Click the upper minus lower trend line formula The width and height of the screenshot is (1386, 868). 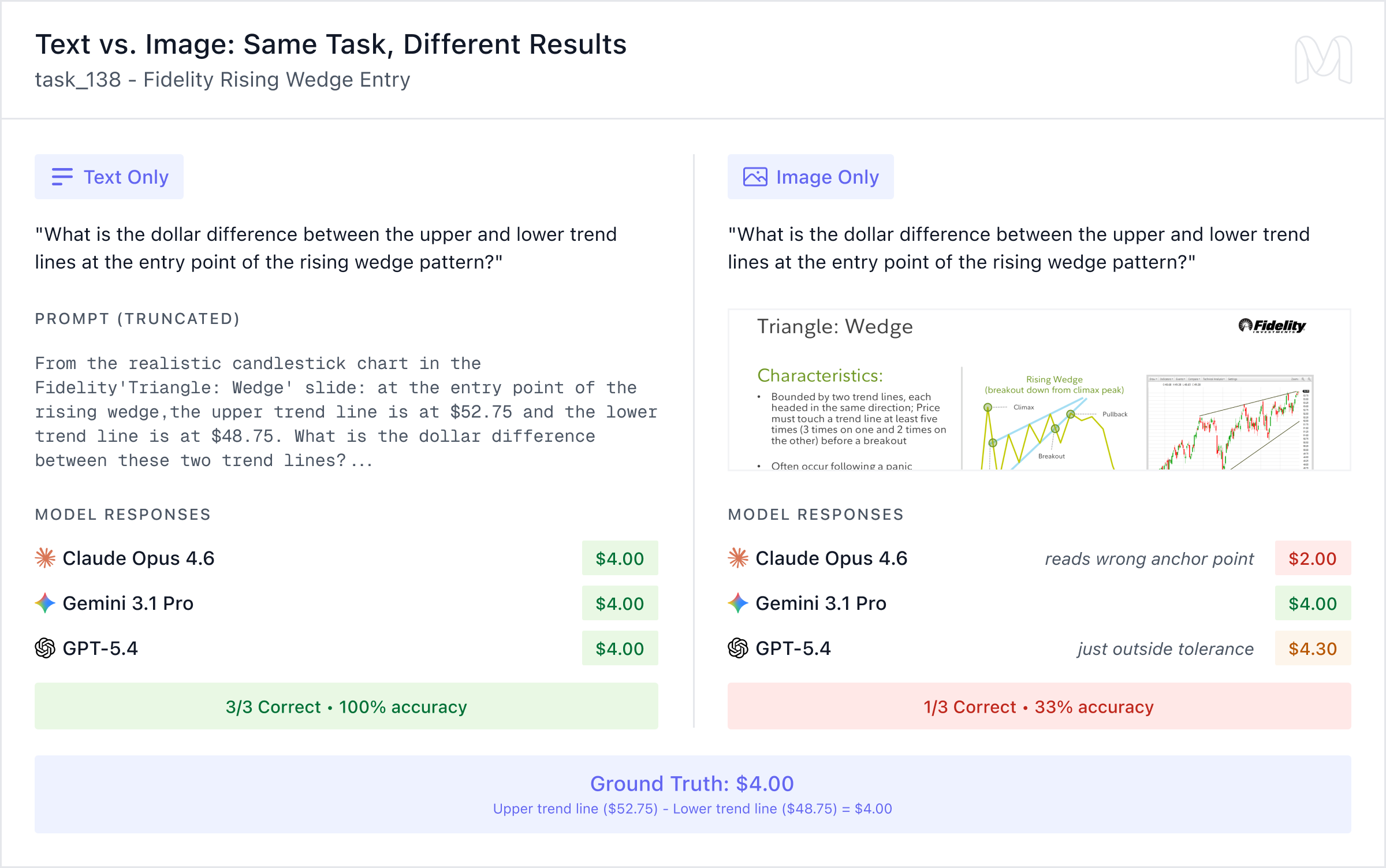point(692,809)
